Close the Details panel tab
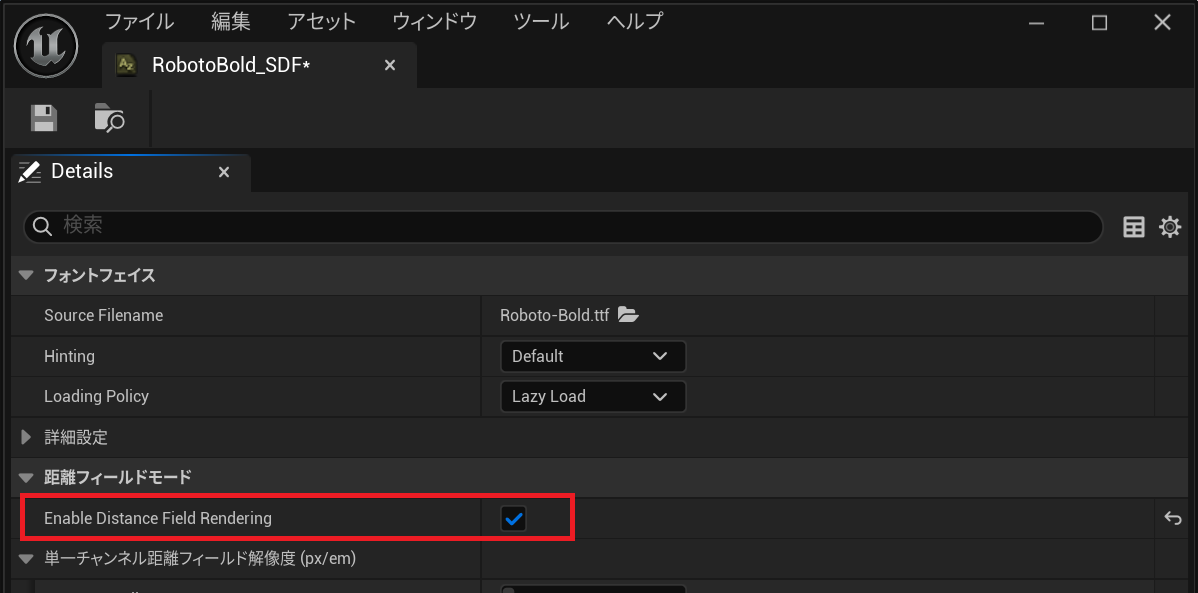This screenshot has height=593, width=1198. pyautogui.click(x=224, y=173)
